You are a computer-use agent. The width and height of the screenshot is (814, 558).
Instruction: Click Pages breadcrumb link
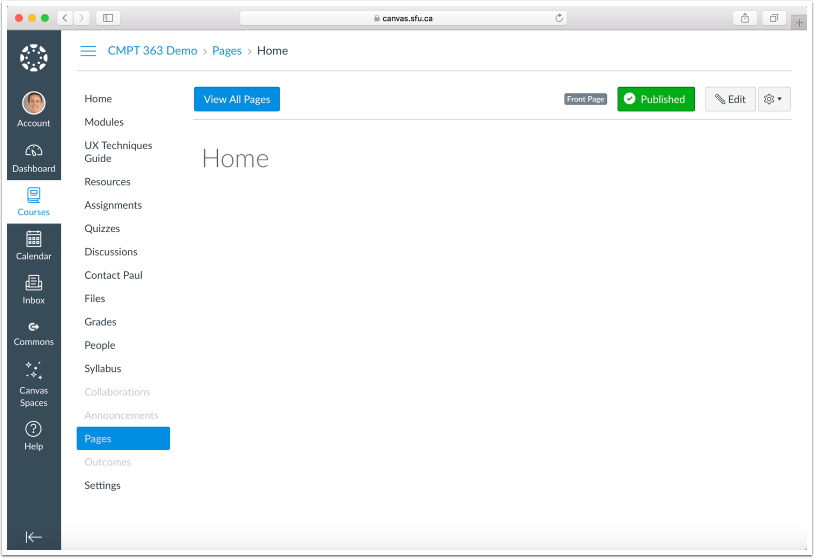(227, 51)
